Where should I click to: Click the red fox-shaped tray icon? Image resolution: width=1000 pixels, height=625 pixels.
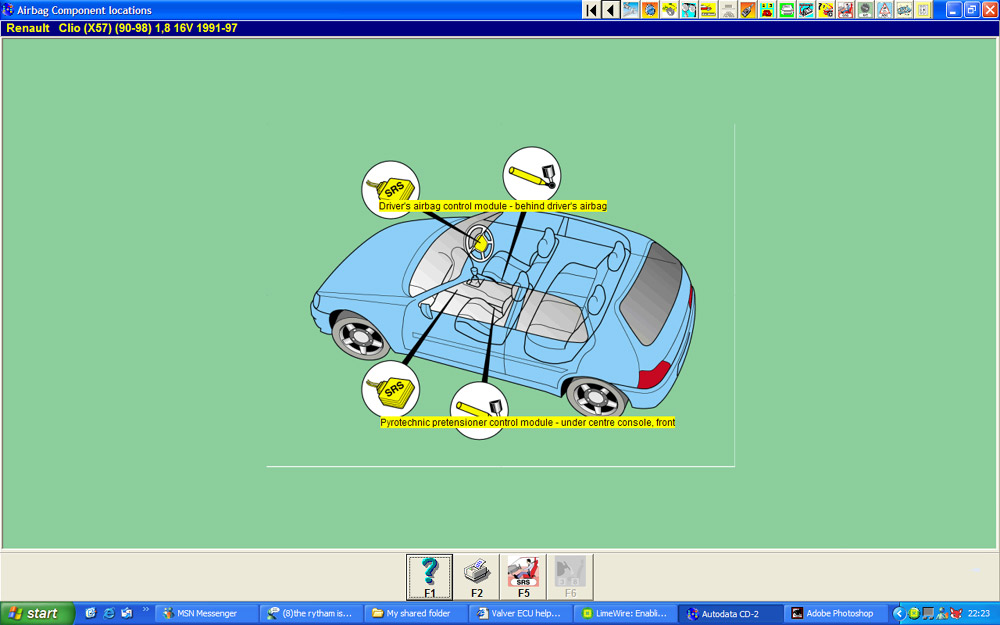pyautogui.click(x=956, y=614)
